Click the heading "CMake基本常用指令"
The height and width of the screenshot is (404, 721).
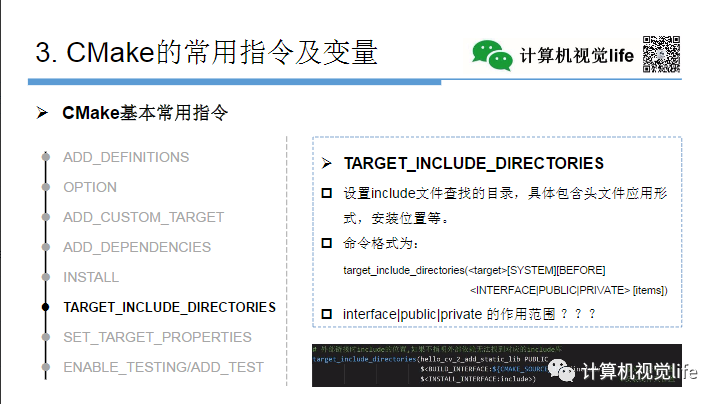(145, 113)
